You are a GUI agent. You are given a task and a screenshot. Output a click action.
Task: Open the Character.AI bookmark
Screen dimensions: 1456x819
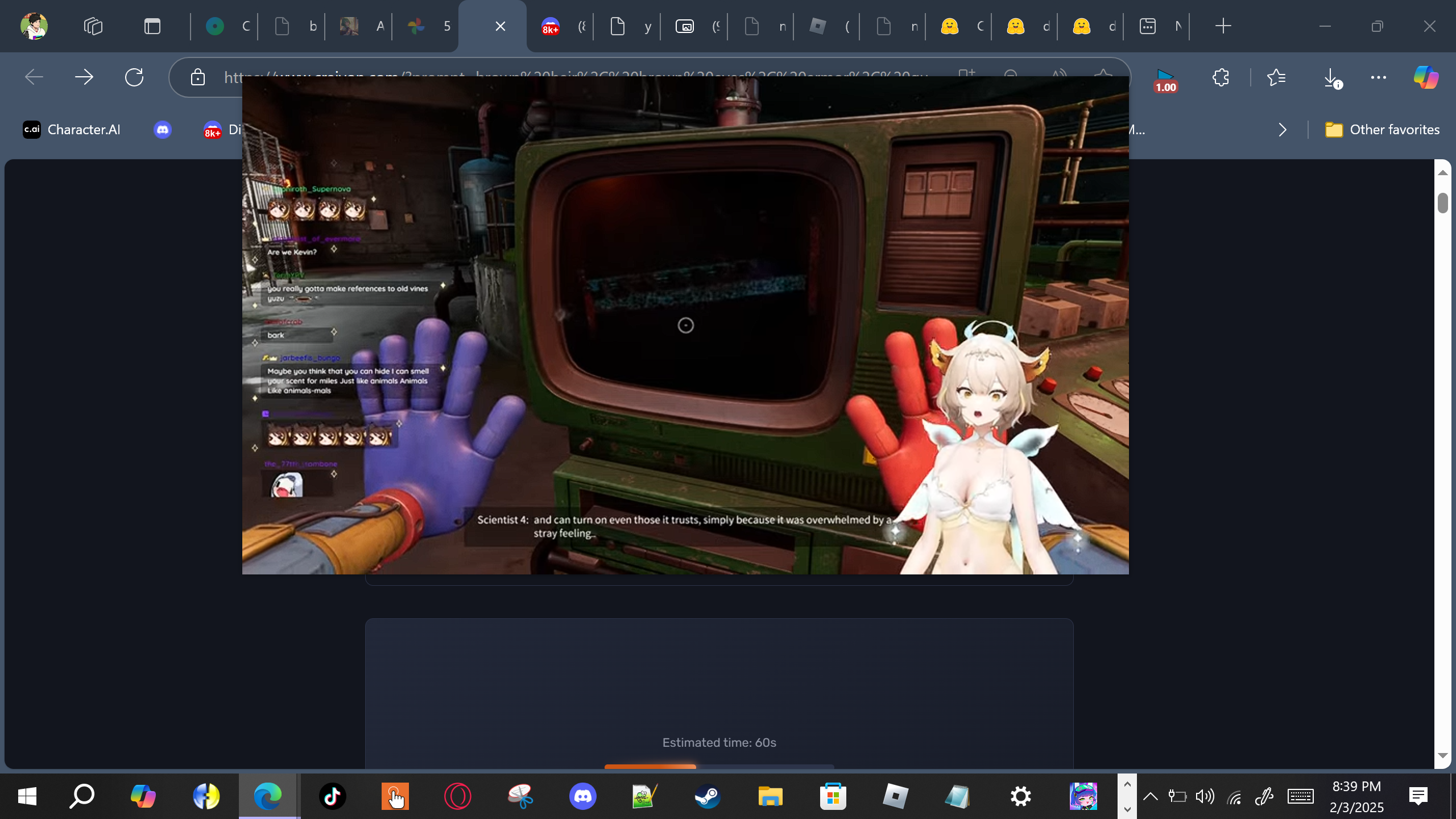click(72, 130)
